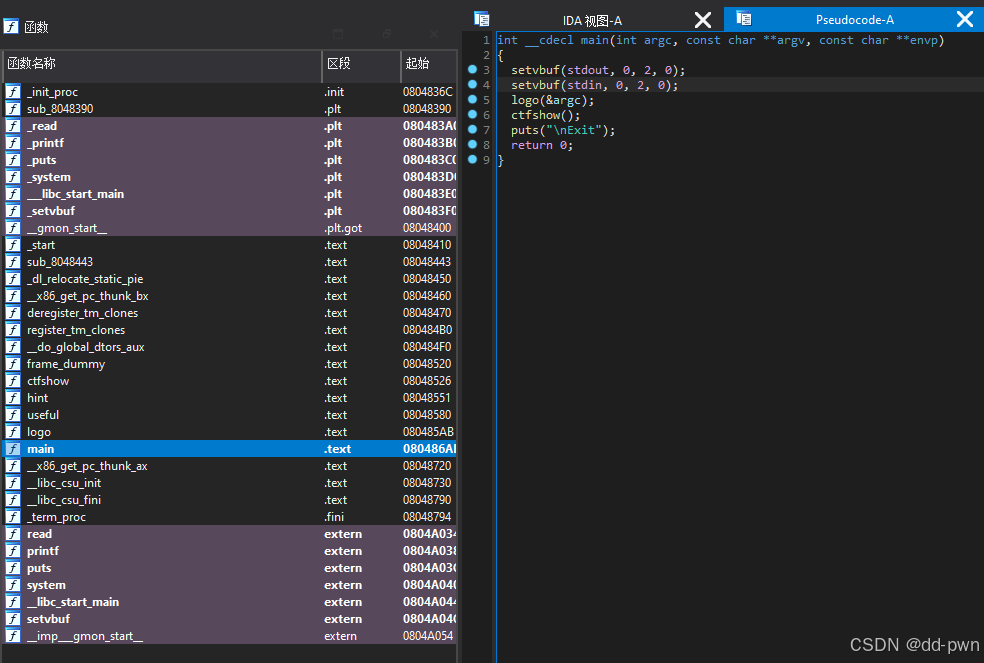
Task: Toggle the breakpoint on return 0 line
Action: (x=473, y=144)
